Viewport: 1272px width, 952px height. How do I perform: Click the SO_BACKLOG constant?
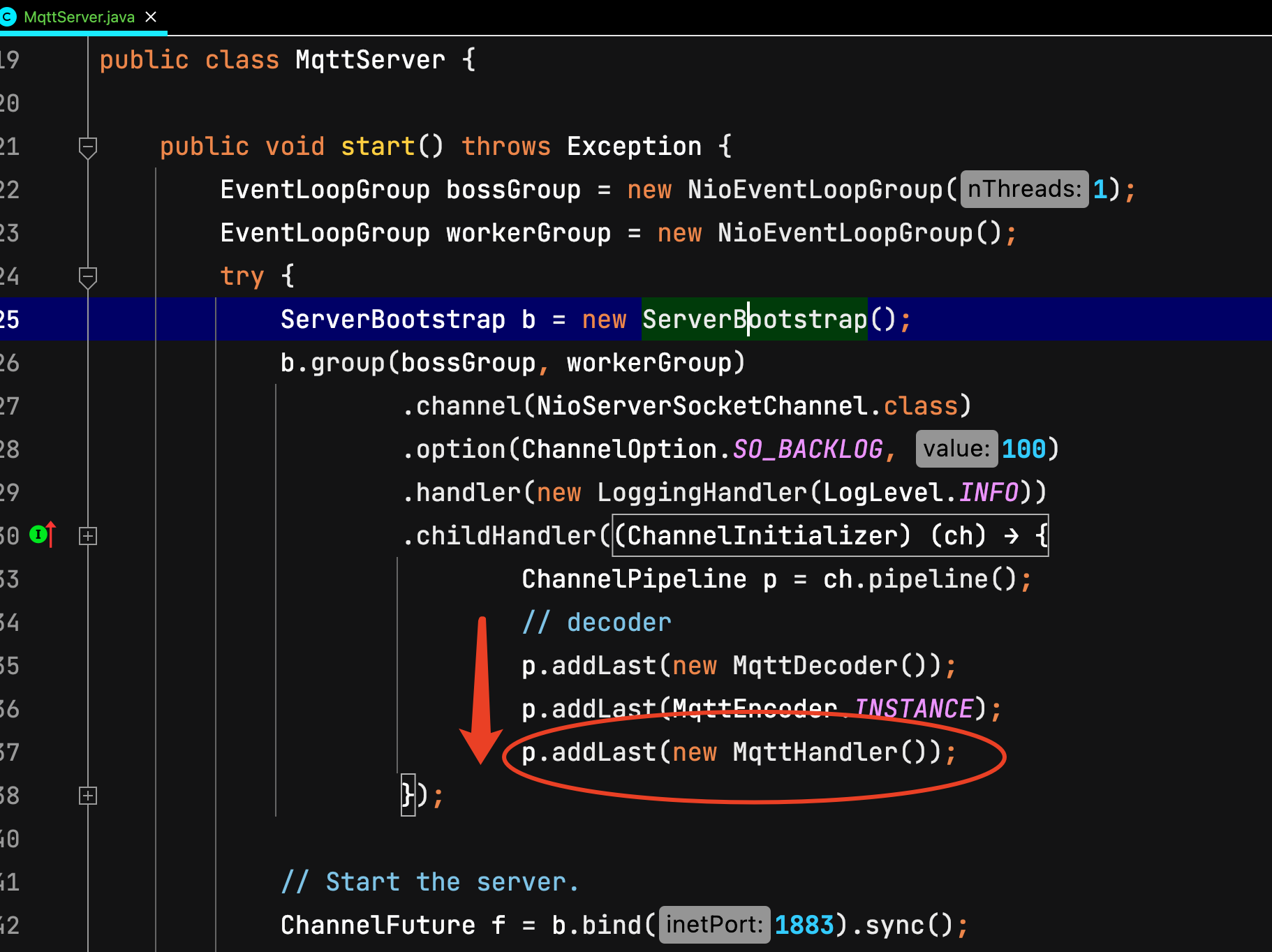click(x=807, y=449)
